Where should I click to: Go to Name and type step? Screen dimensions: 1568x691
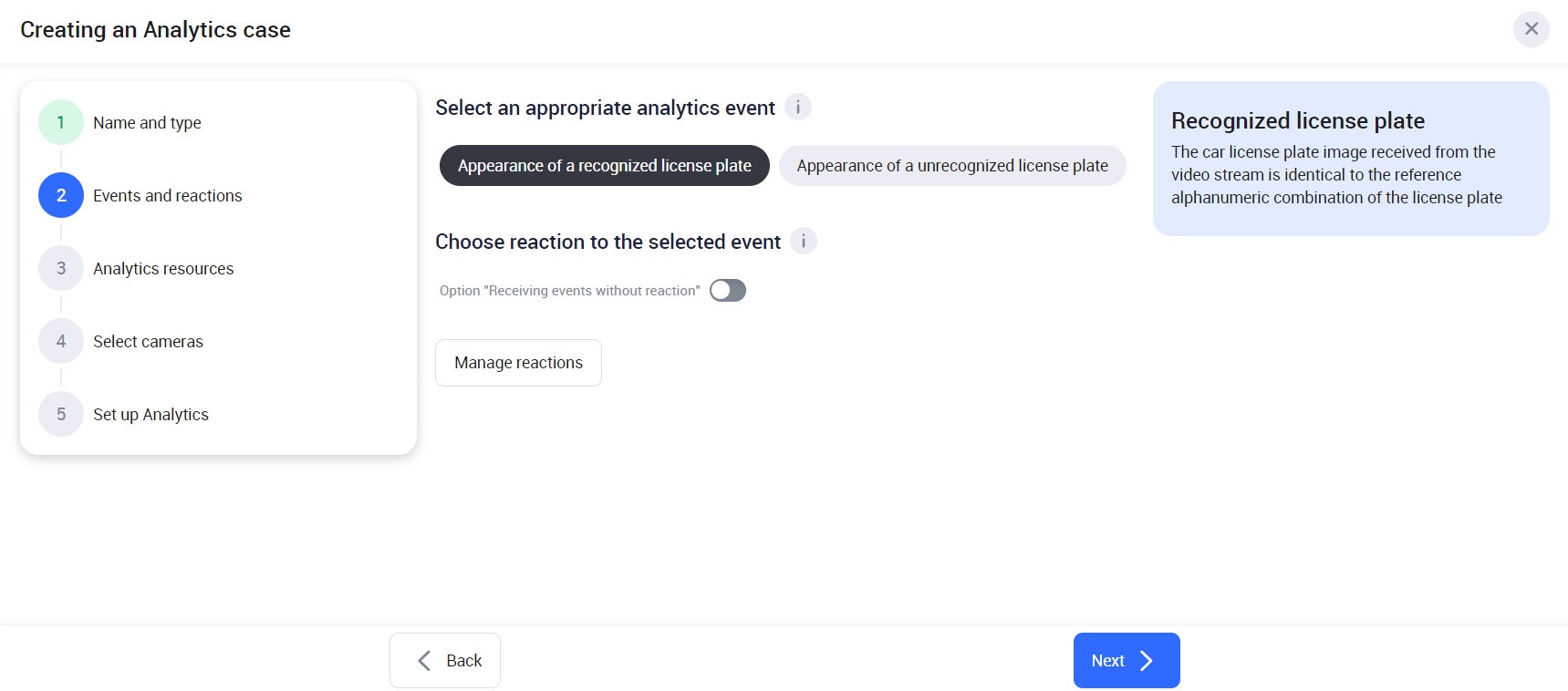pos(147,123)
